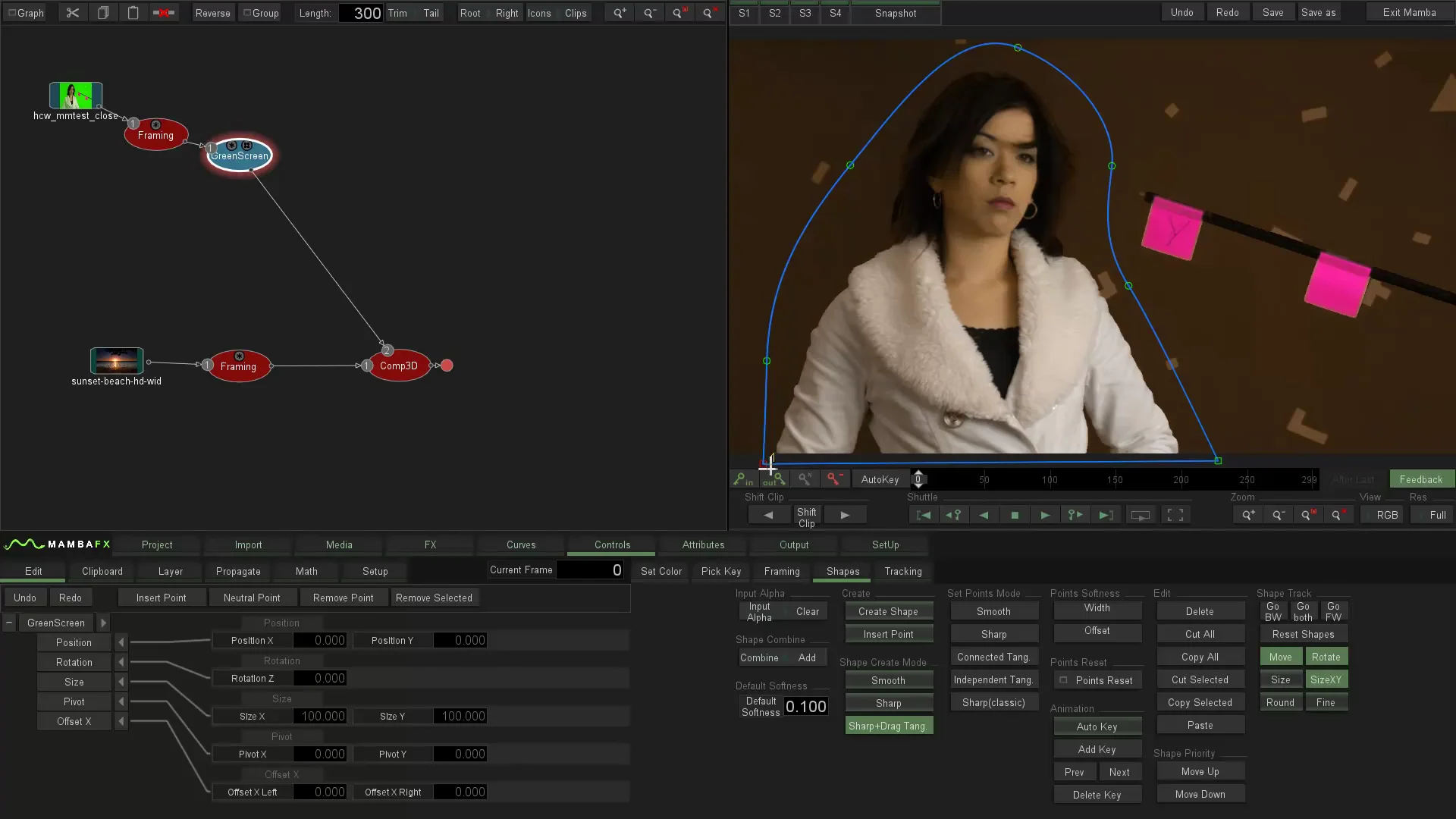Toggle the Feedback button
This screenshot has width=1456, height=819.
point(1421,479)
